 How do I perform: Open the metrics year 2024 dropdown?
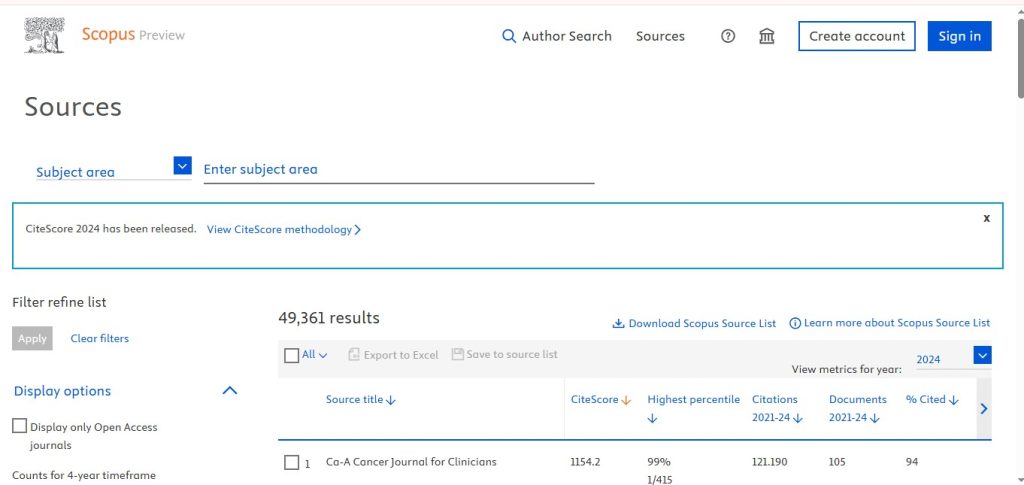(982, 355)
